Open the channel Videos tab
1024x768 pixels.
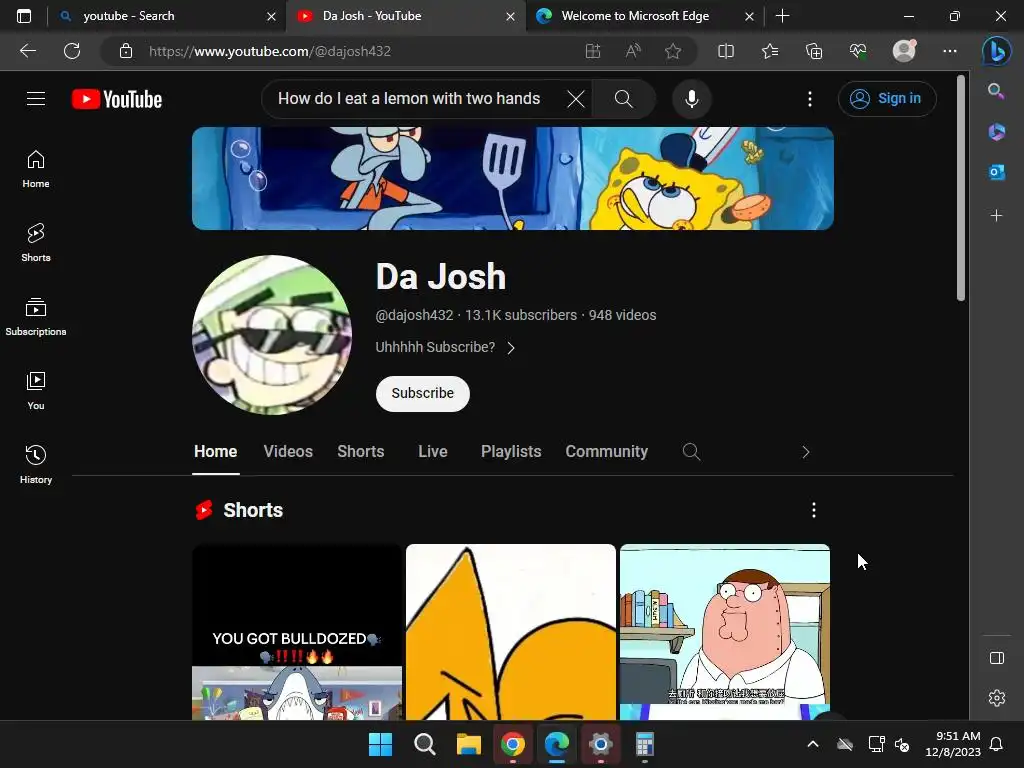[x=288, y=452]
